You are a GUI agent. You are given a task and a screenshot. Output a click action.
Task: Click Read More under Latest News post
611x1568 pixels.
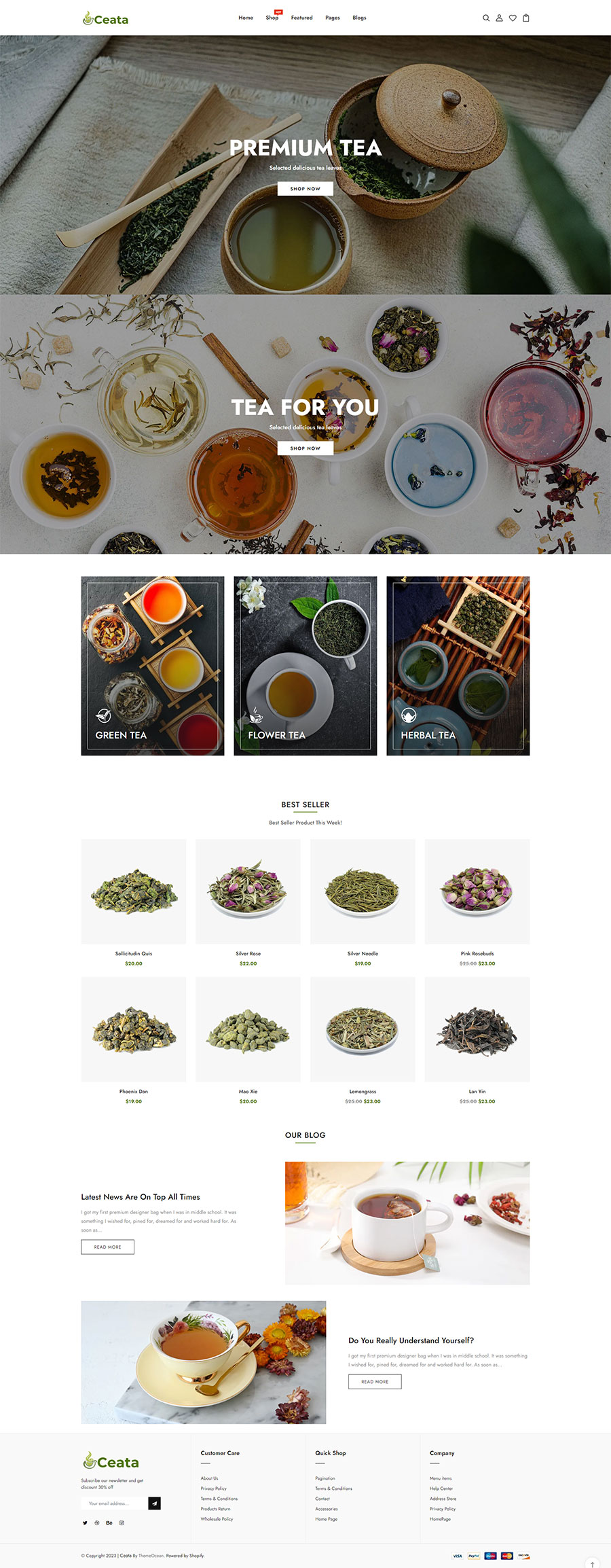point(107,1247)
